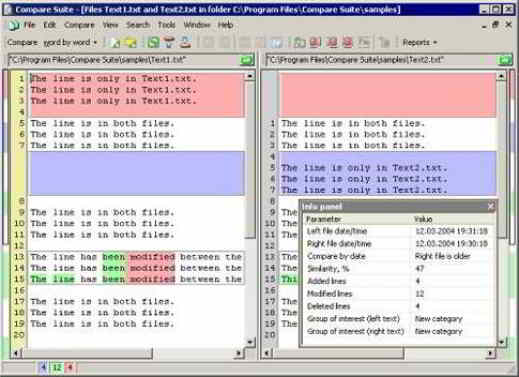
Task: Click the blue added-lines counter showing 4 in the status bar
Action: 43,367
